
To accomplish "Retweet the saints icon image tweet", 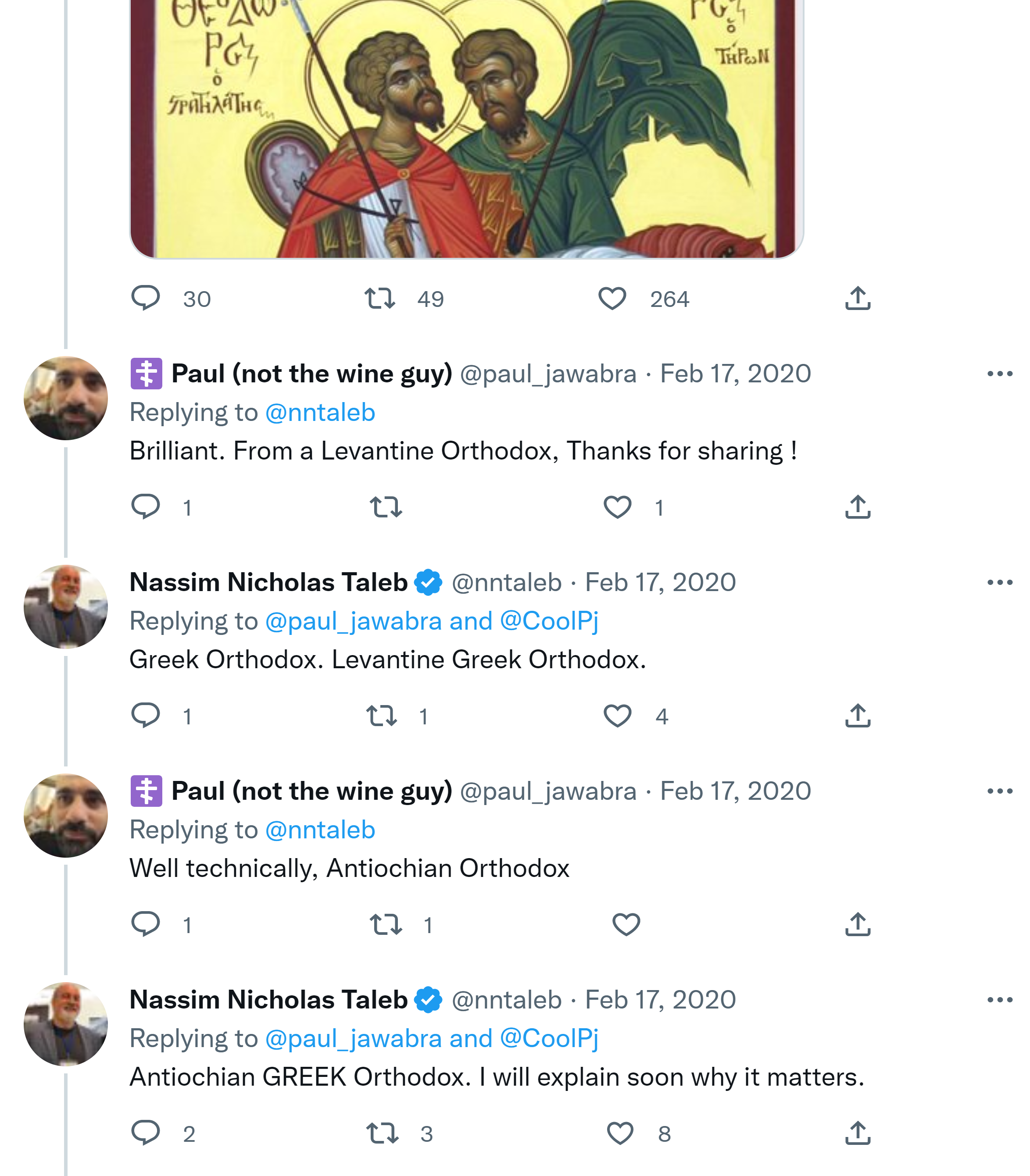I will pos(380,298).
